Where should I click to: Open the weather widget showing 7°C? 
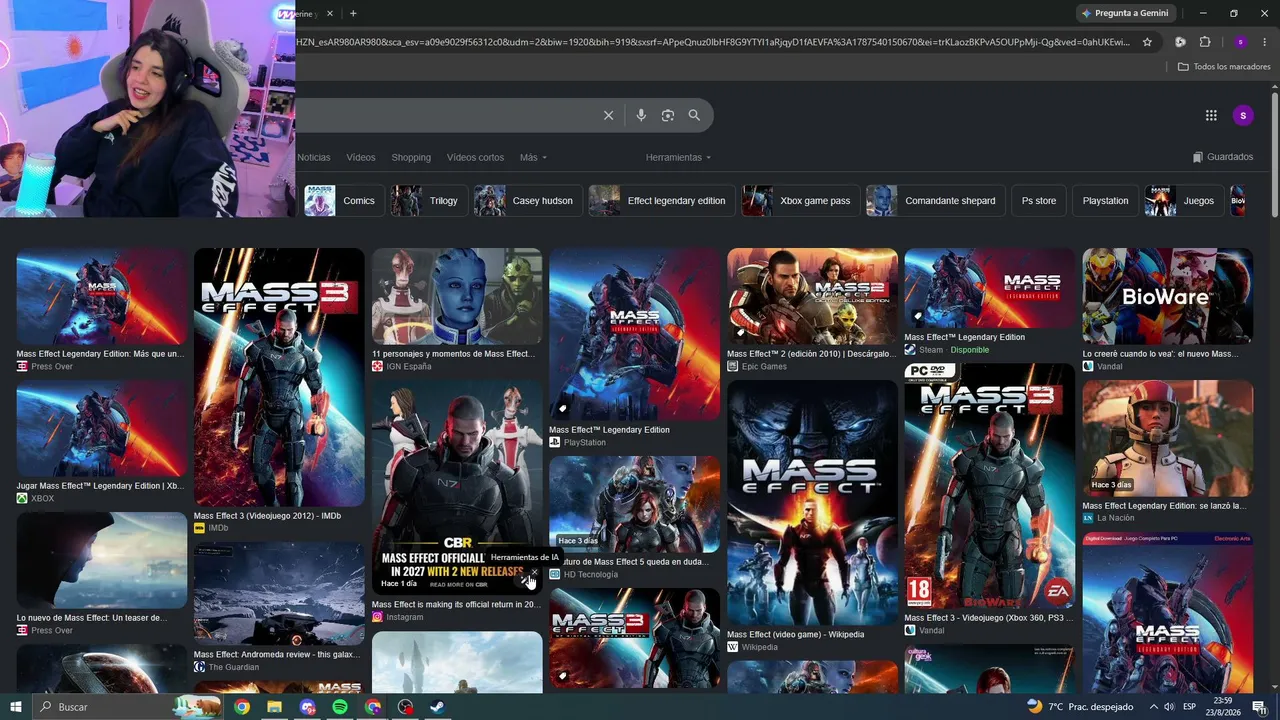[1080, 707]
